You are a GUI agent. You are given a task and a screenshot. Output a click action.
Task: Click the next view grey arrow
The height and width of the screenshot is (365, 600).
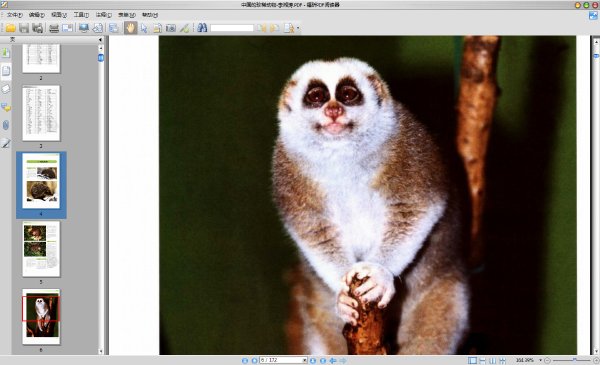click(x=343, y=360)
